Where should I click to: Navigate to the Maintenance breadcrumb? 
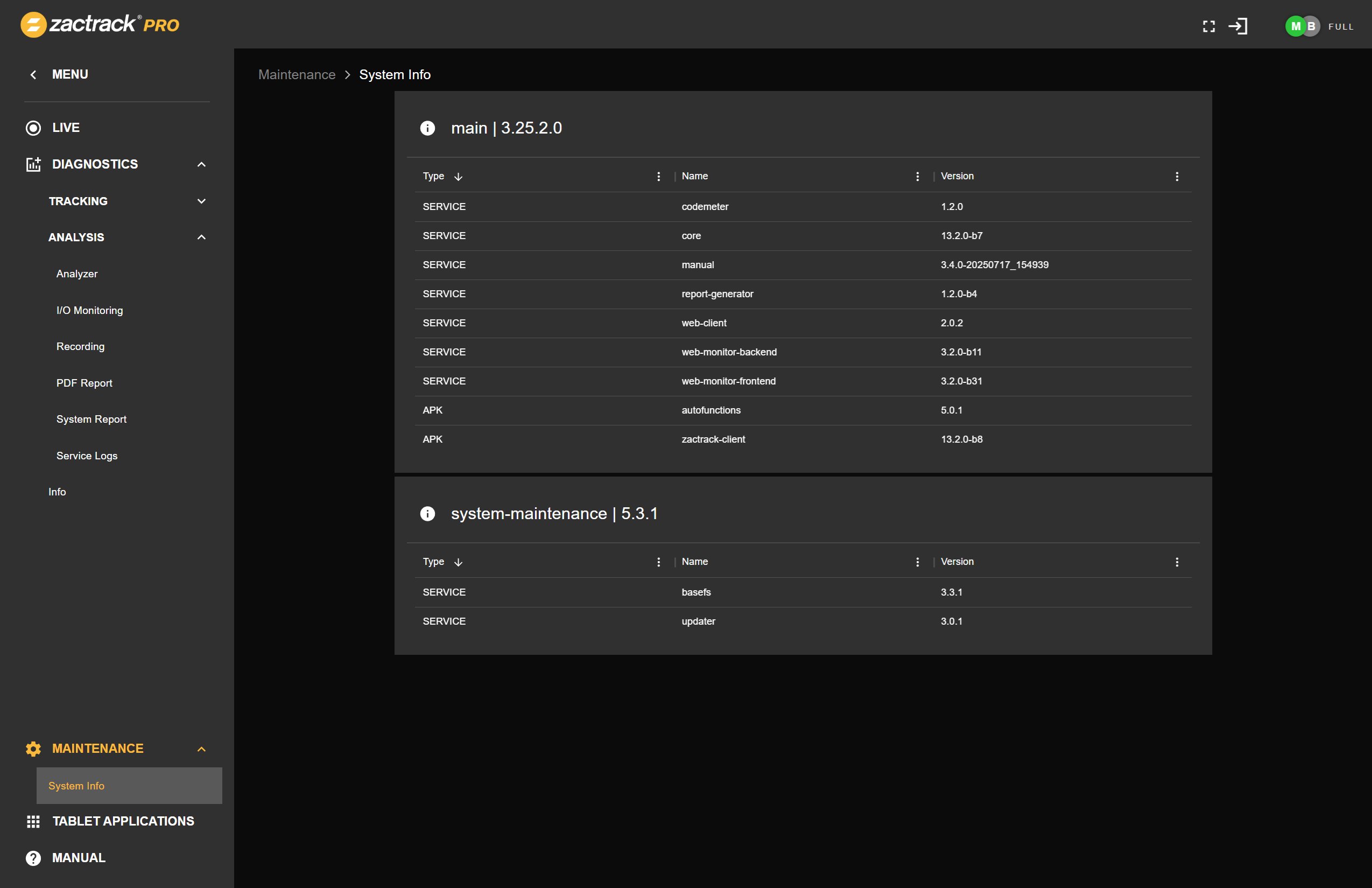coord(297,74)
